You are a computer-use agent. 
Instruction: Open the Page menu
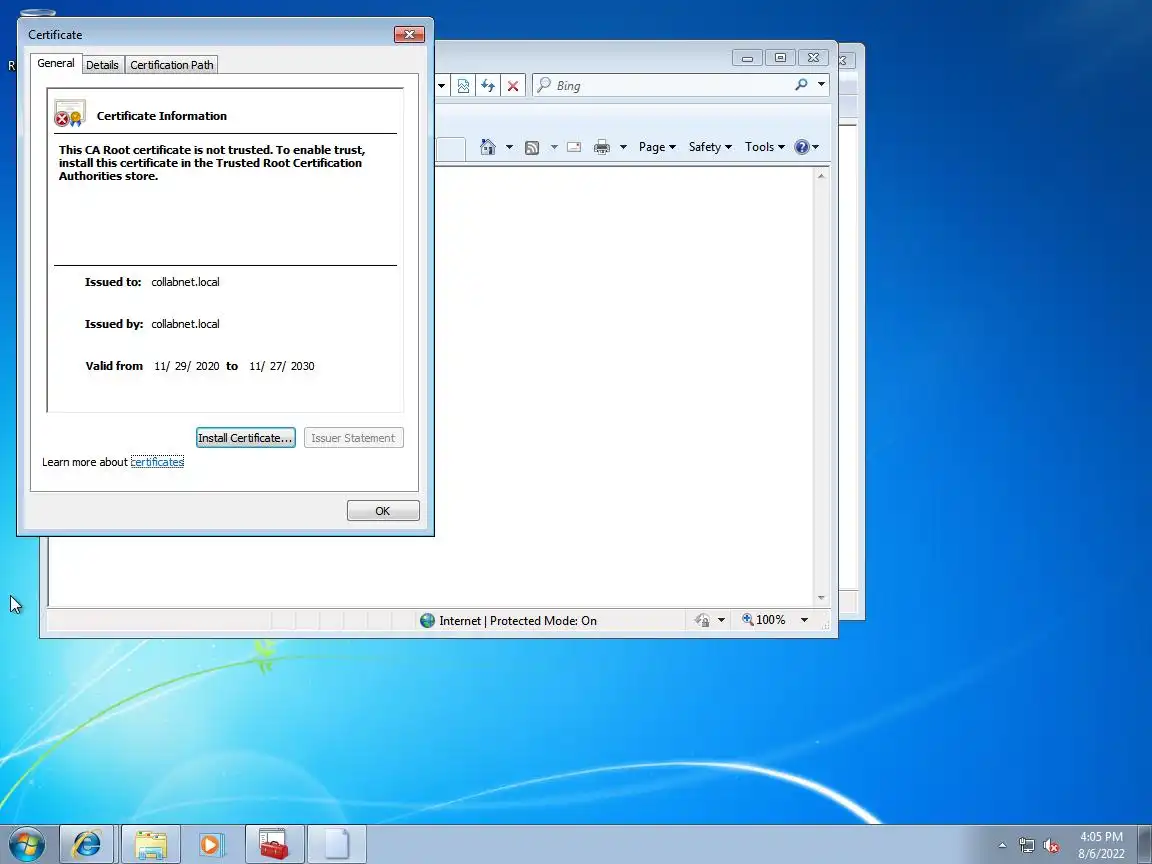pyautogui.click(x=657, y=147)
